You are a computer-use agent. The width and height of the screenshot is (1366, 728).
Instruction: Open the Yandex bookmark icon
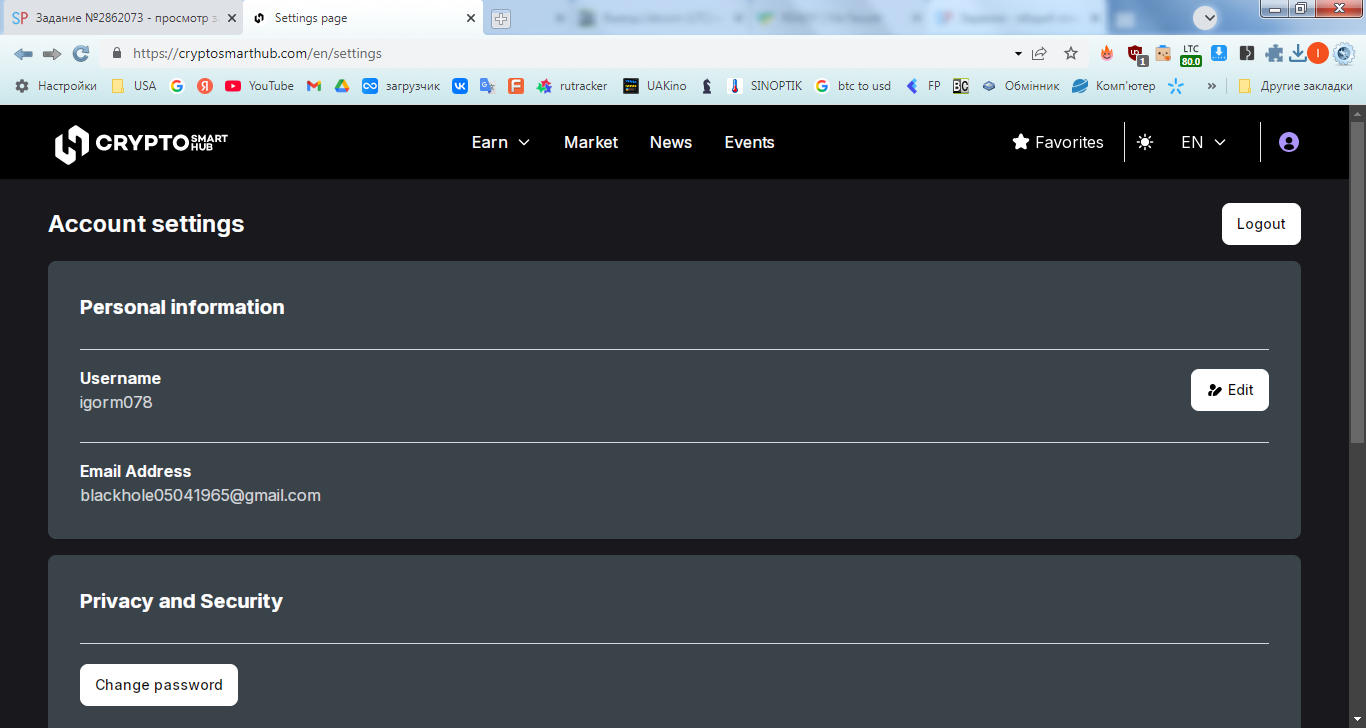pyautogui.click(x=205, y=86)
